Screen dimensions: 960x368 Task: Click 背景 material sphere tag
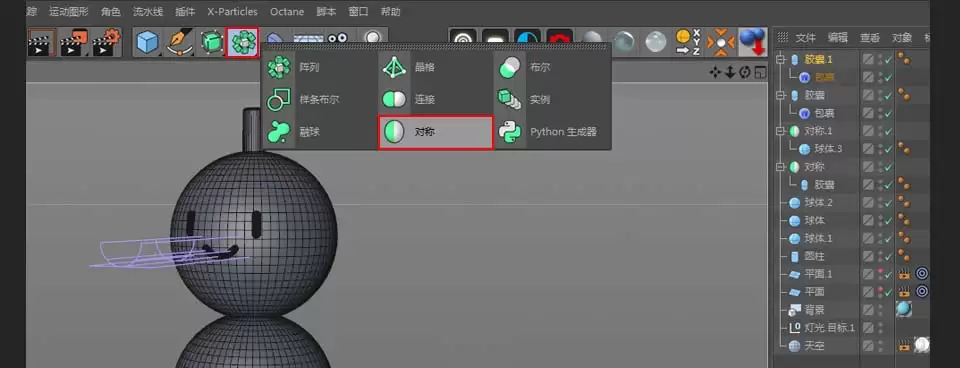point(904,309)
